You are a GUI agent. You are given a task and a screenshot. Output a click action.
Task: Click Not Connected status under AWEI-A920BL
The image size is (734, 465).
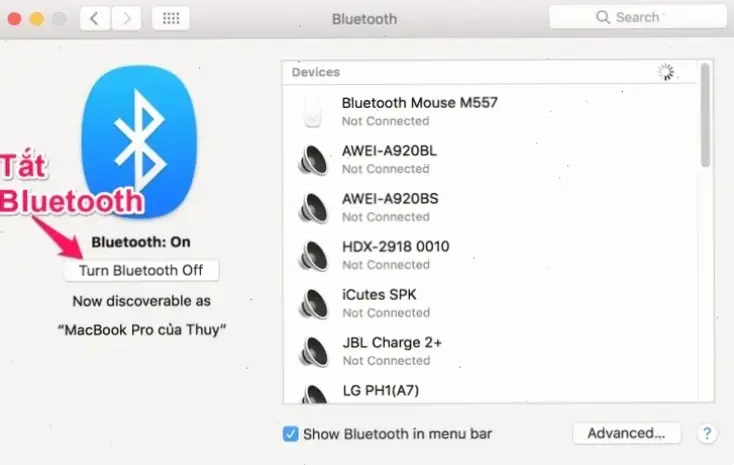tap(386, 169)
